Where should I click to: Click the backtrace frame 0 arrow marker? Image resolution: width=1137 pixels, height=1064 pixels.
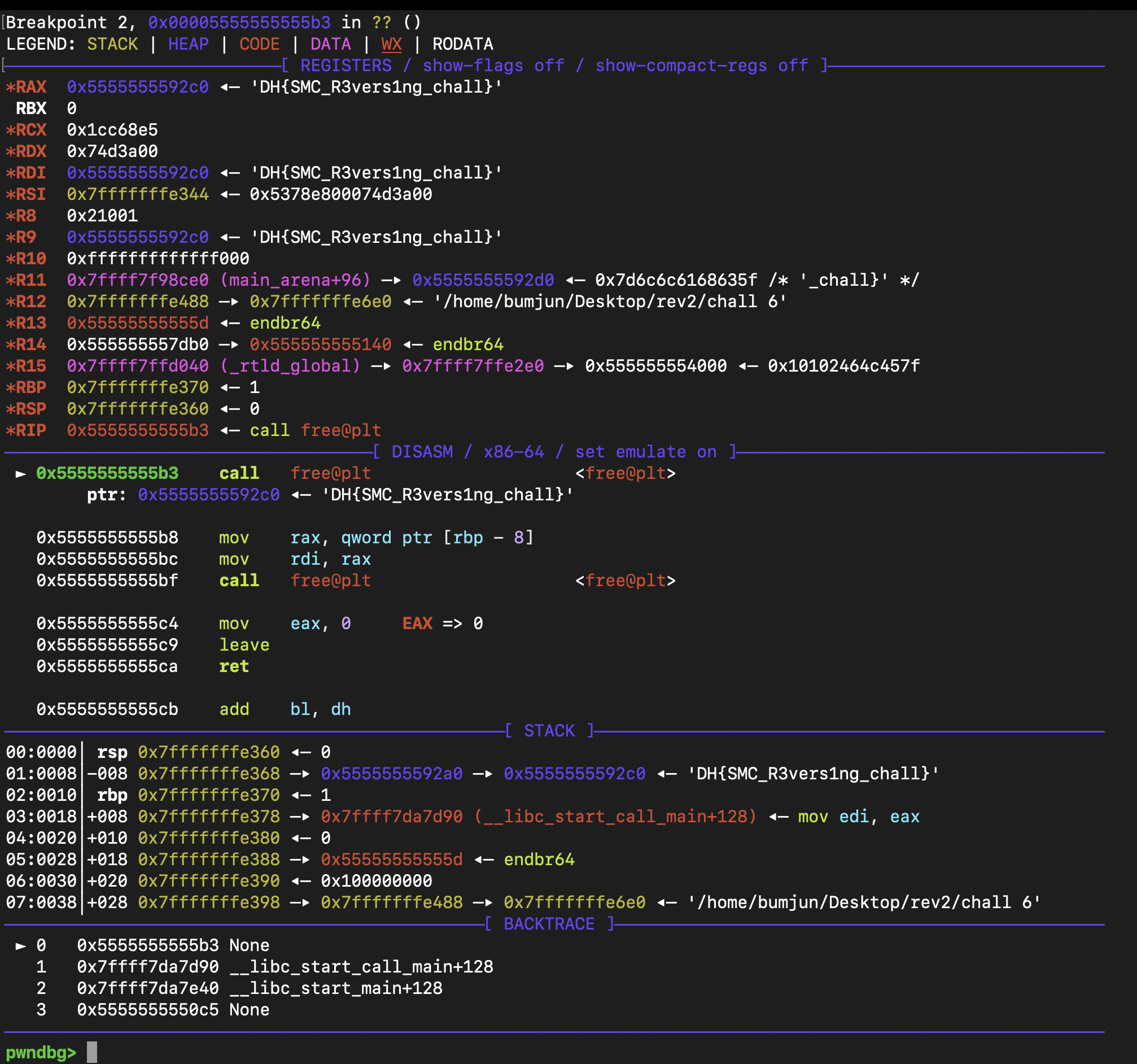20,945
